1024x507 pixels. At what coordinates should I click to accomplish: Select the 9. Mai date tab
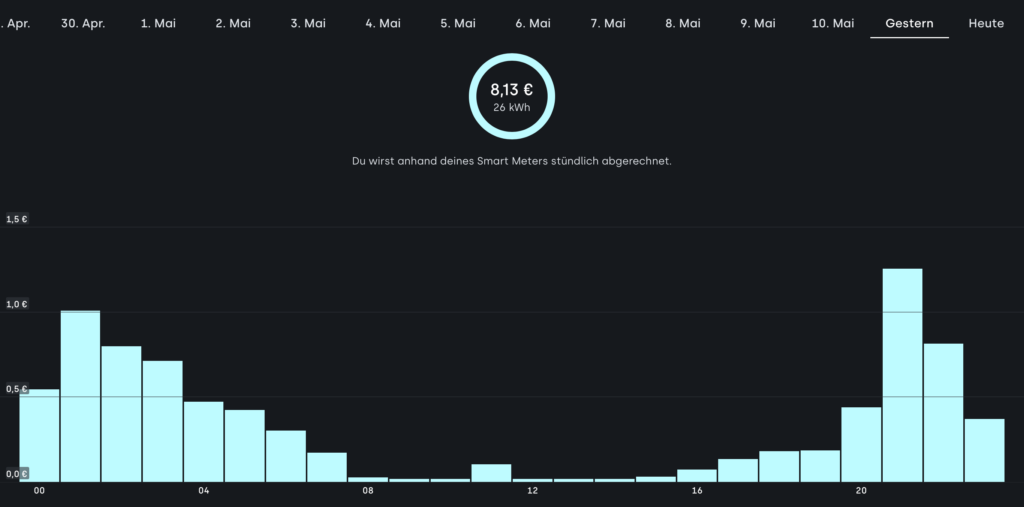tap(758, 23)
